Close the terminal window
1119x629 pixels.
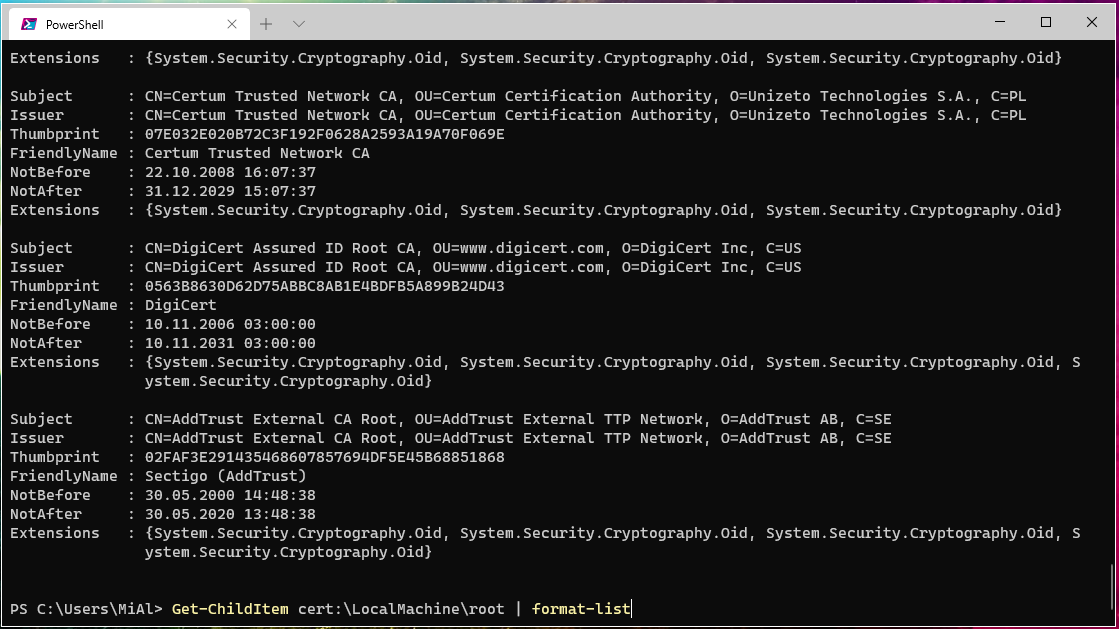point(1092,22)
